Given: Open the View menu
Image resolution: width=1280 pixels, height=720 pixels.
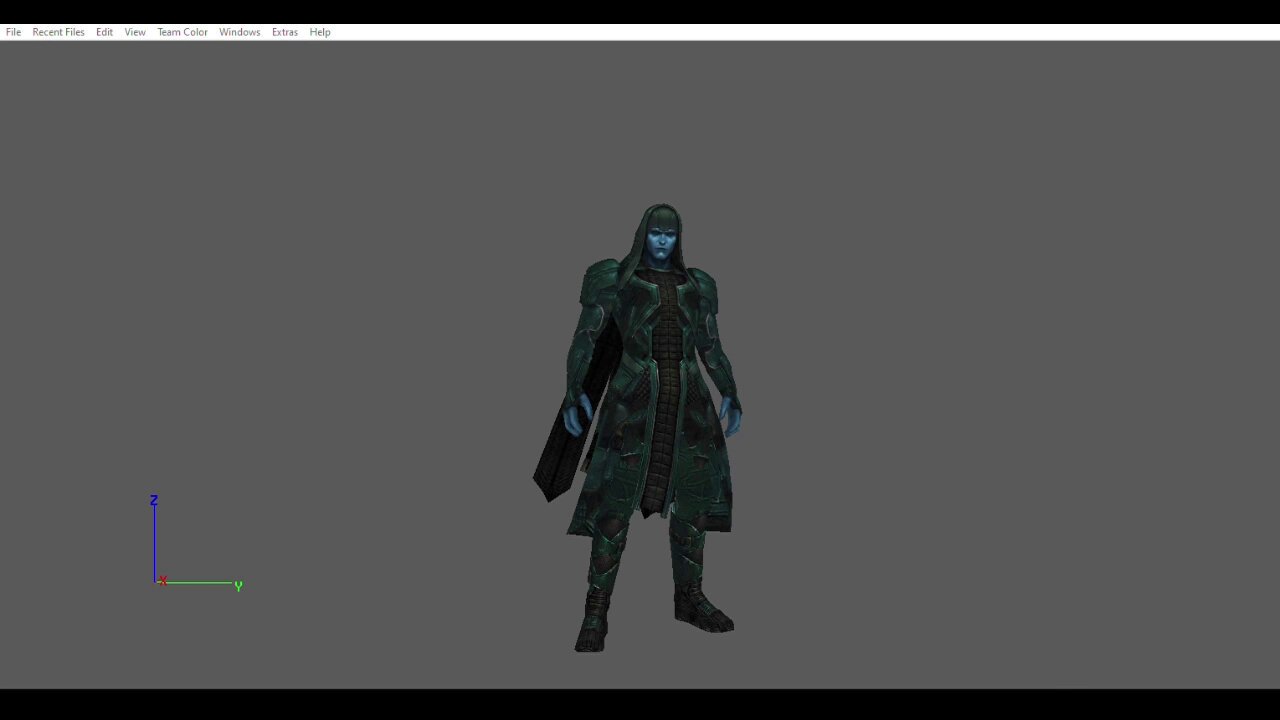Looking at the screenshot, I should pyautogui.click(x=135, y=32).
